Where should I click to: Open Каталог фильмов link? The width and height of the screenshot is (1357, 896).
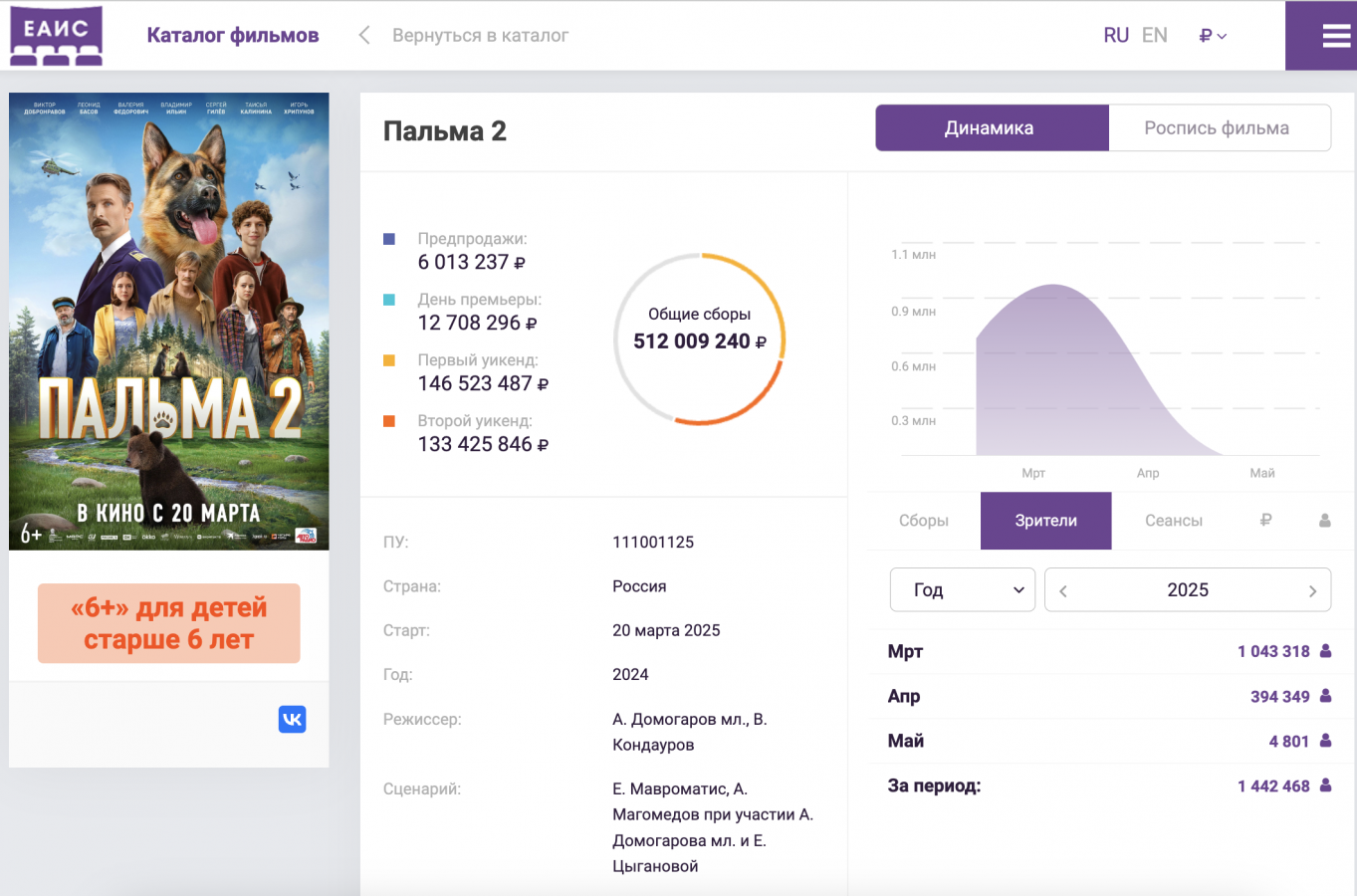[x=233, y=36]
